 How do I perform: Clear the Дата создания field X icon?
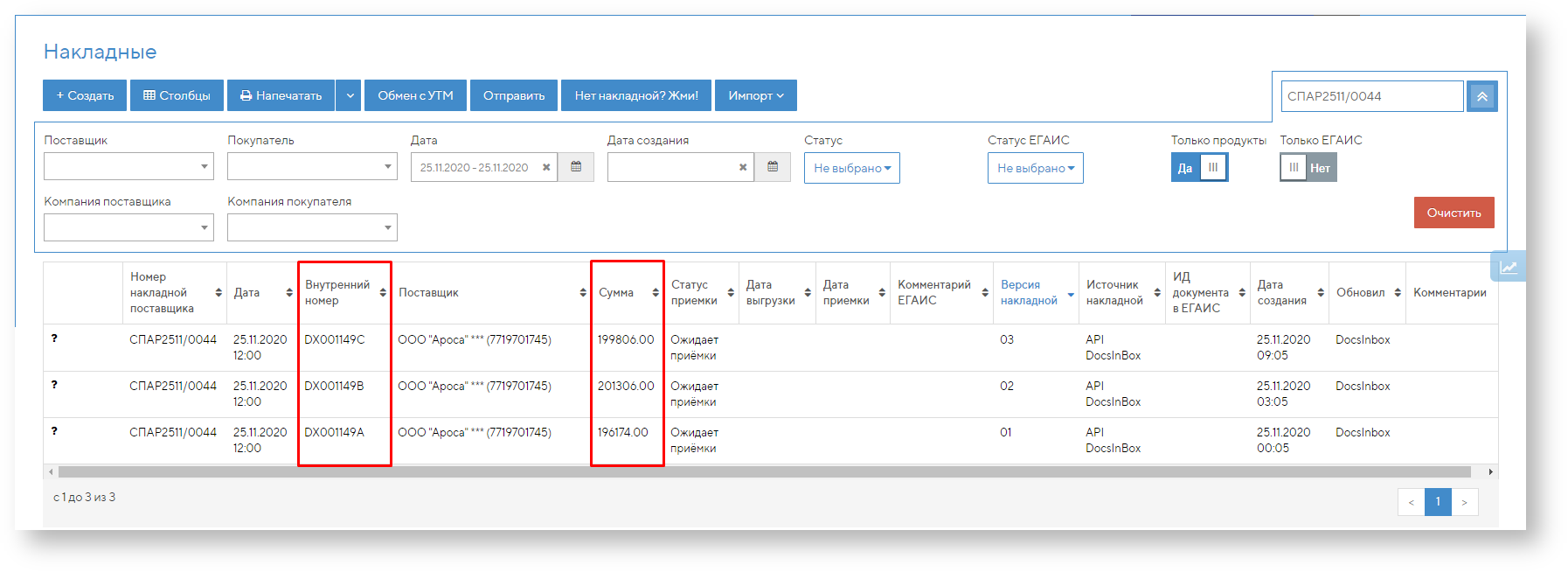pos(743,167)
